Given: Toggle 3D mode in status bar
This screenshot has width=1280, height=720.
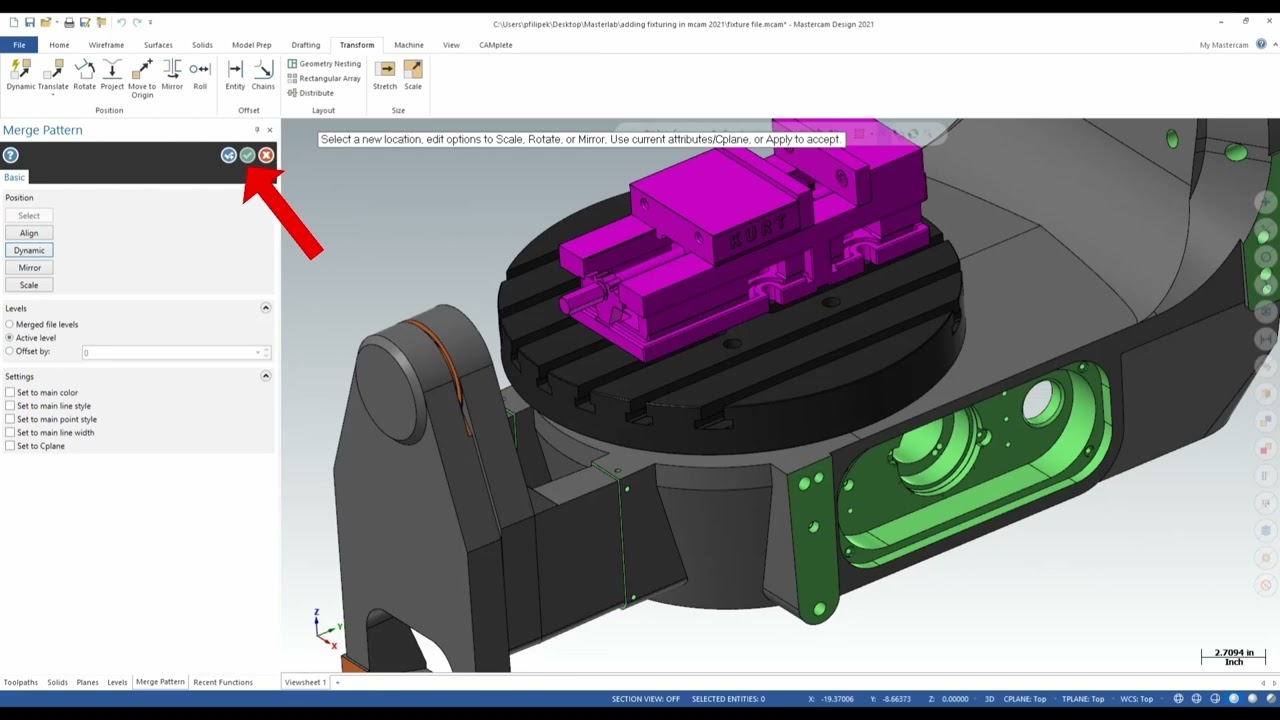Looking at the screenshot, I should tap(989, 699).
